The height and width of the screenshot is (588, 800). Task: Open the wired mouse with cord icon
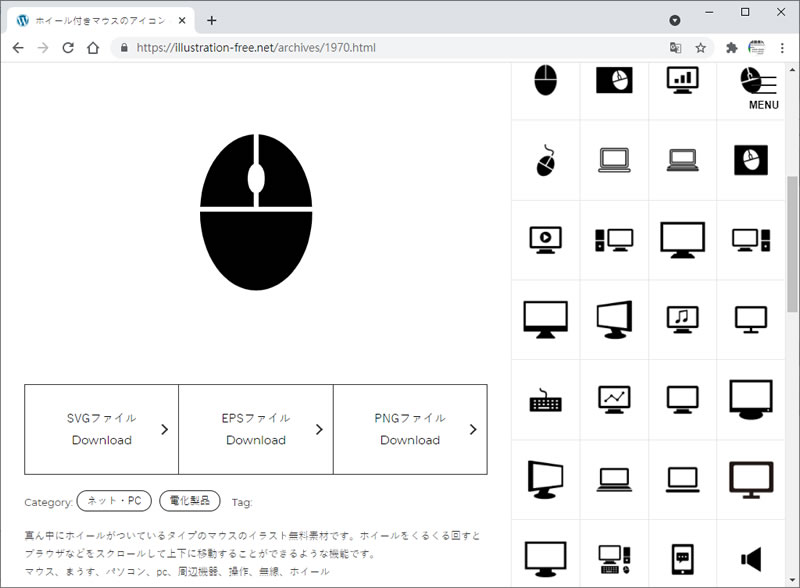[x=545, y=160]
